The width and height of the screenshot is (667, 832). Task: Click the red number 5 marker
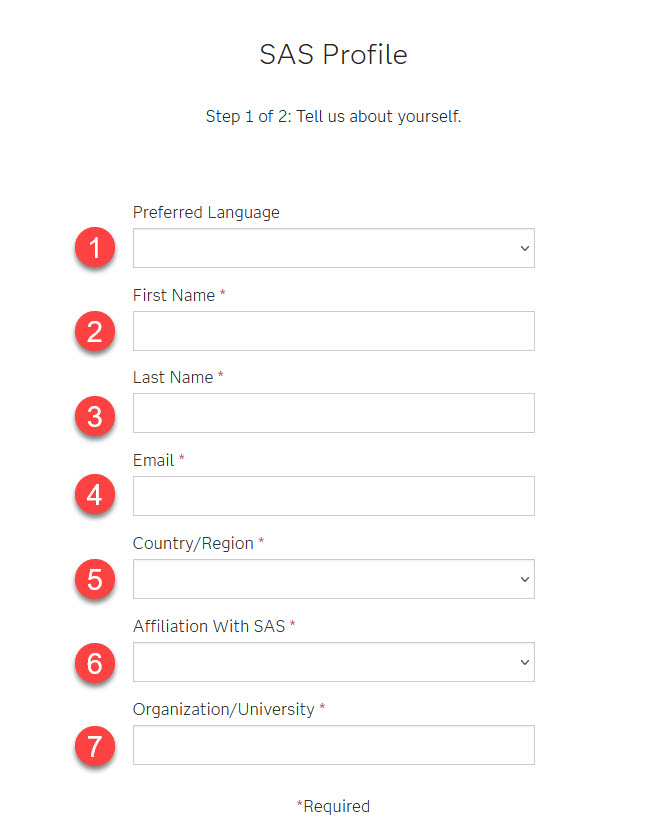pos(95,579)
